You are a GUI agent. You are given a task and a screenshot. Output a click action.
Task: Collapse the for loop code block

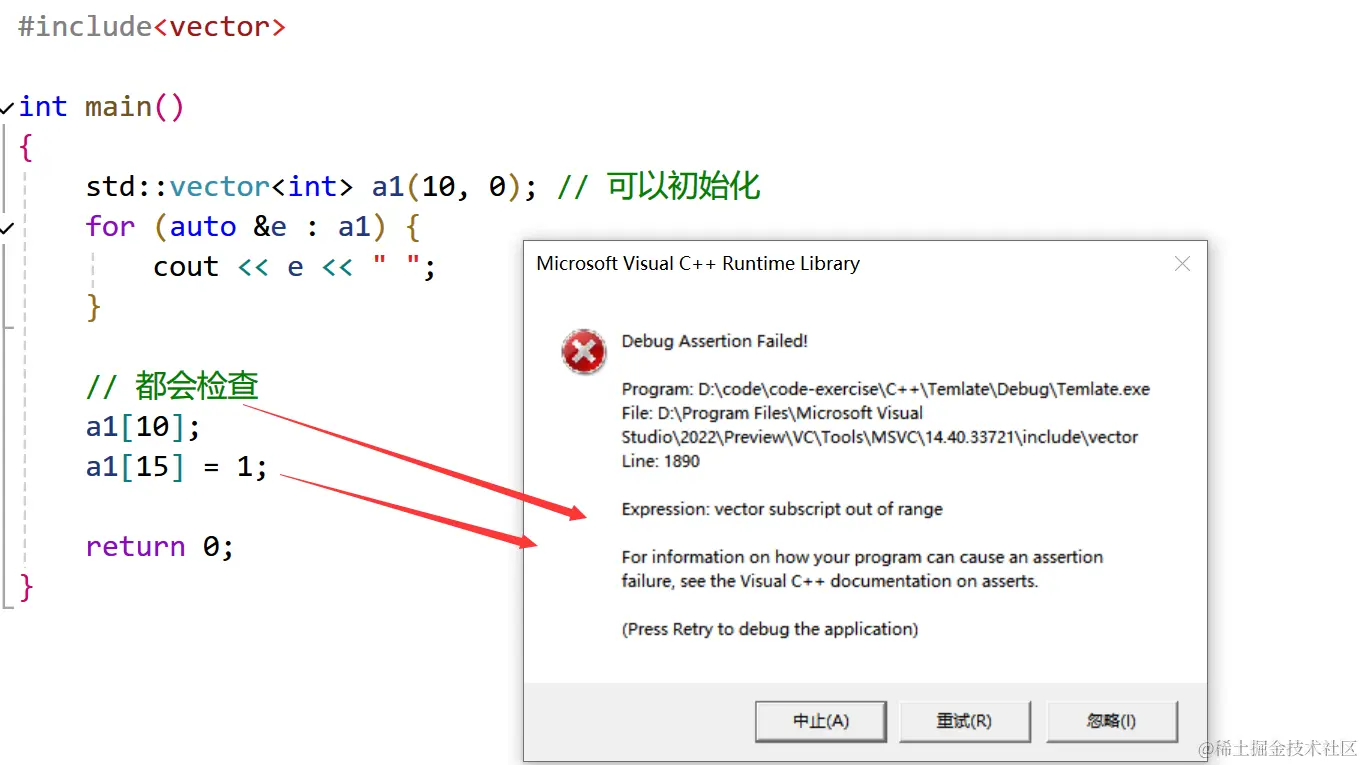(x=7, y=228)
